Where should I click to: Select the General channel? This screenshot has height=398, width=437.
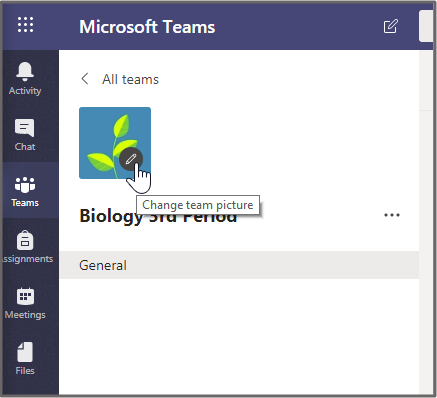tap(239, 265)
